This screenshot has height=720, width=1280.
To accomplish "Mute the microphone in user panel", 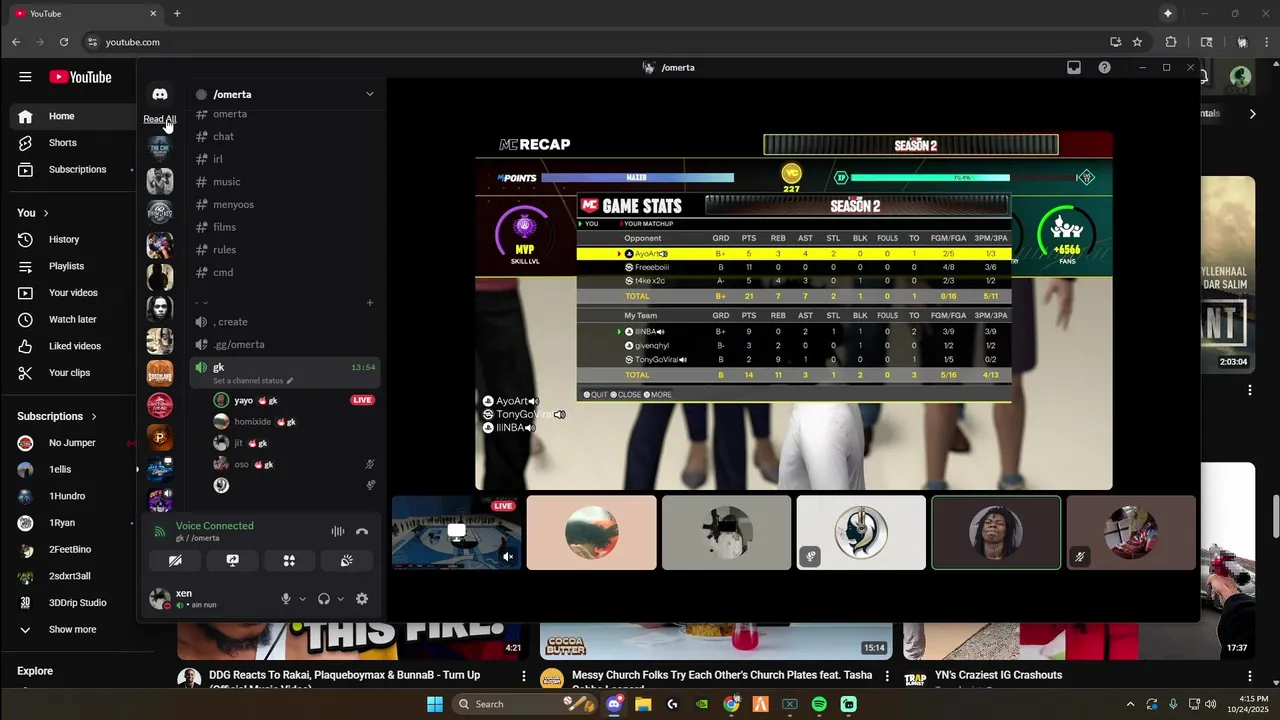I will (x=286, y=599).
